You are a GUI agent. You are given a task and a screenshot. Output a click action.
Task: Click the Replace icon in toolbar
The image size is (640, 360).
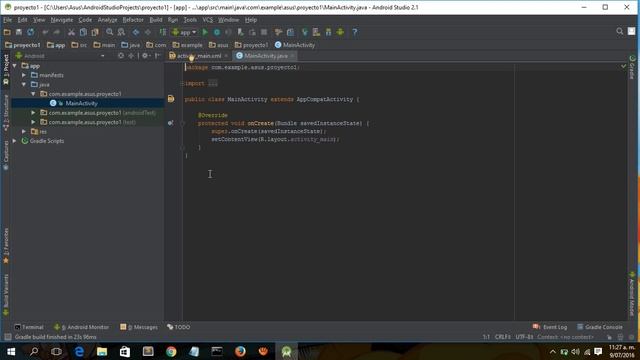[x=121, y=32]
